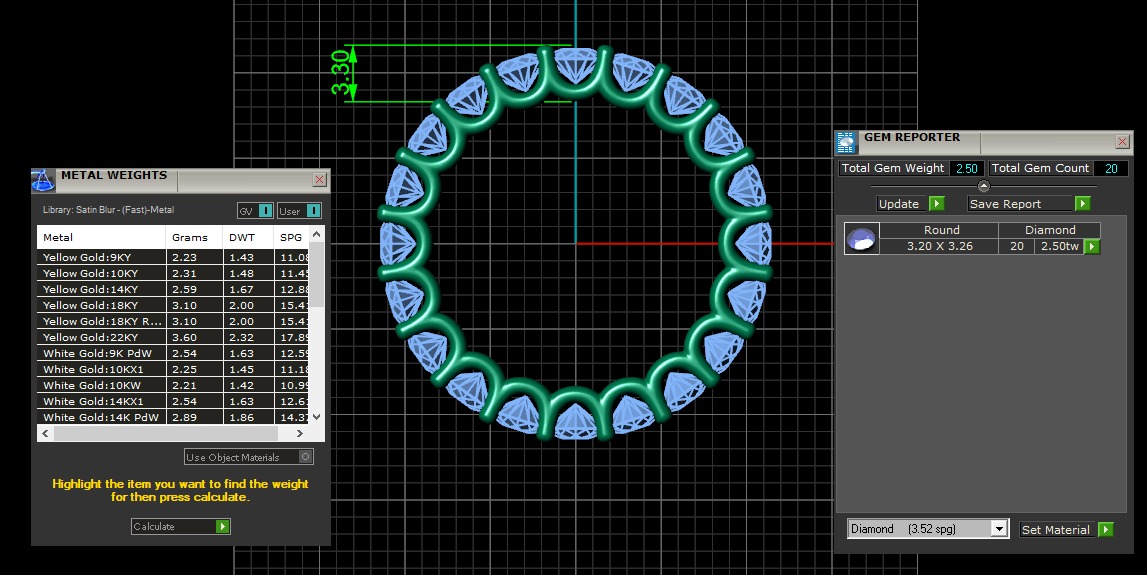Click the metal list scroll right arrow
Viewport: 1147px width, 575px height.
pyautogui.click(x=299, y=433)
